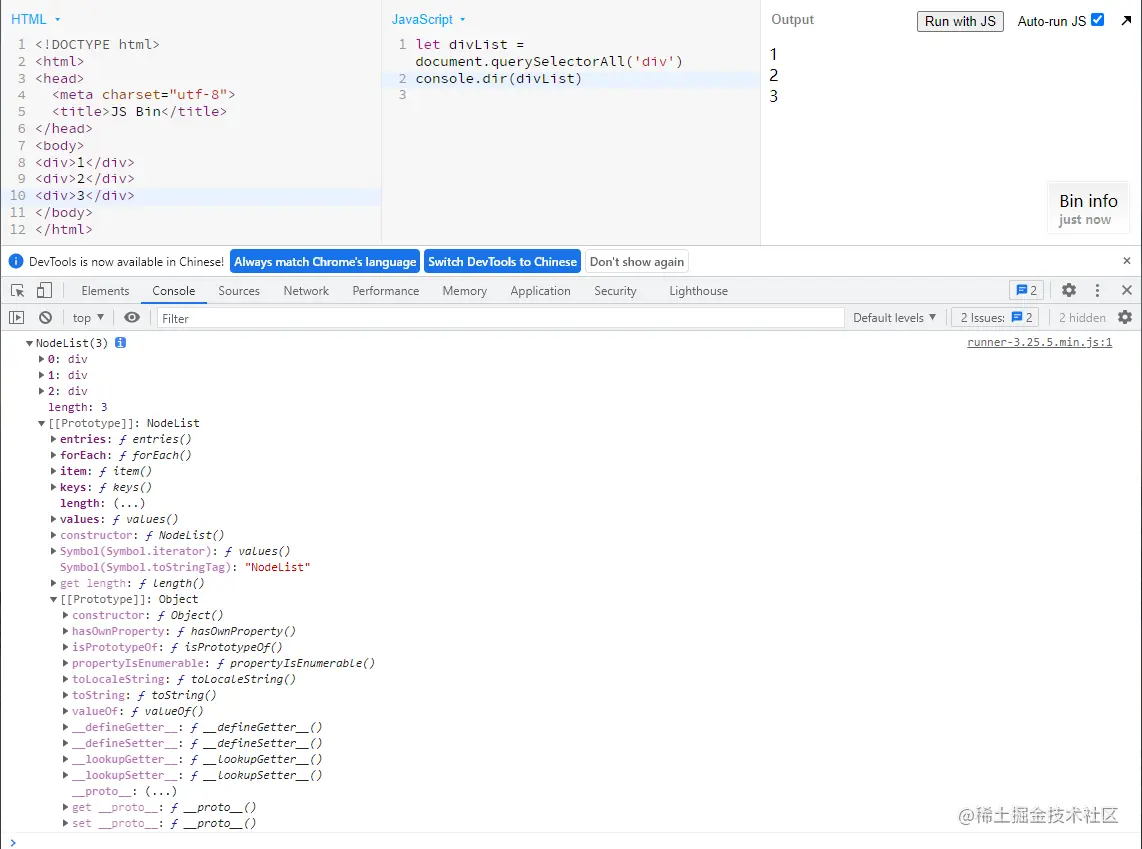Click into the console Filter field
Screen dimensions: 1142x849
500,318
